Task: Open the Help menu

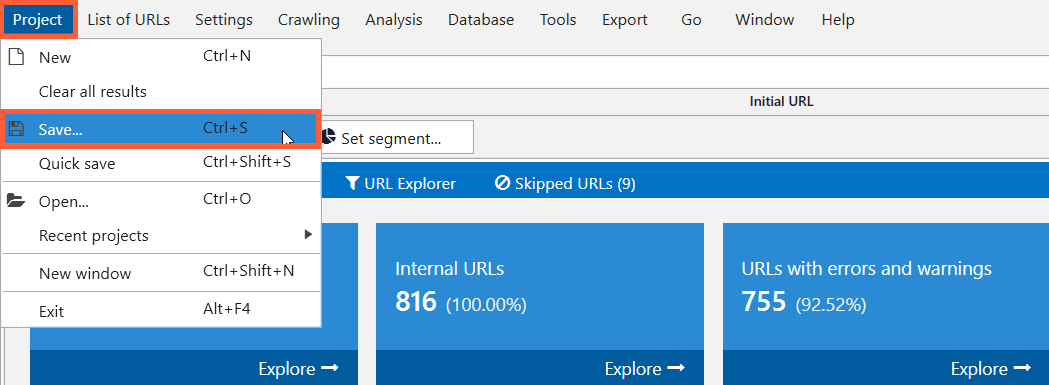Action: 838,20
